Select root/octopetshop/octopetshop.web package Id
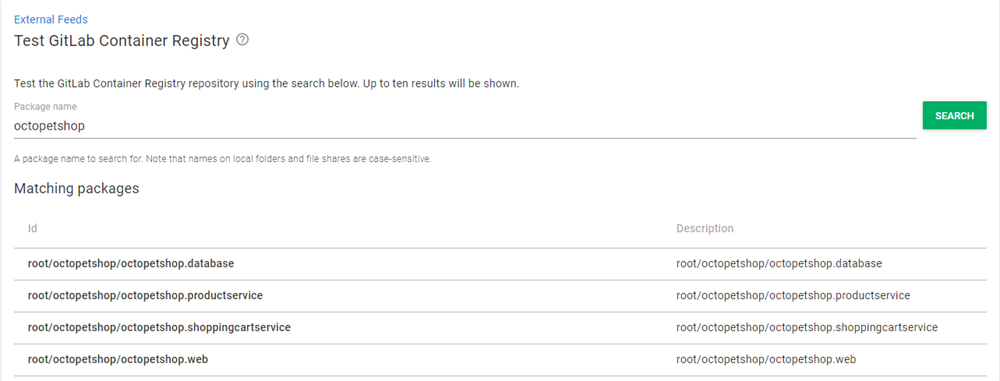1000x381 pixels. pos(118,359)
